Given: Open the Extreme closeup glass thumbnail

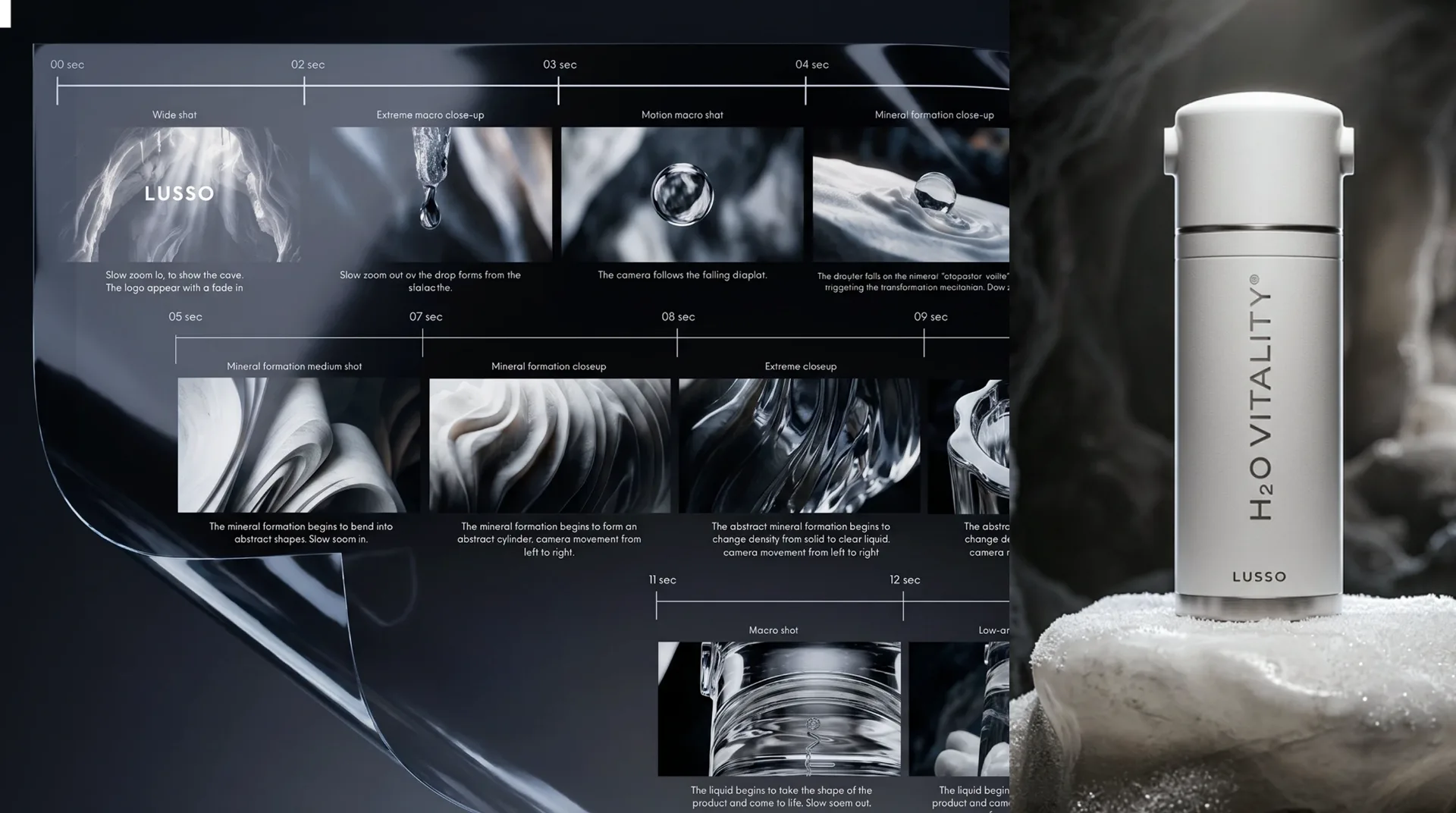Looking at the screenshot, I should [x=799, y=445].
